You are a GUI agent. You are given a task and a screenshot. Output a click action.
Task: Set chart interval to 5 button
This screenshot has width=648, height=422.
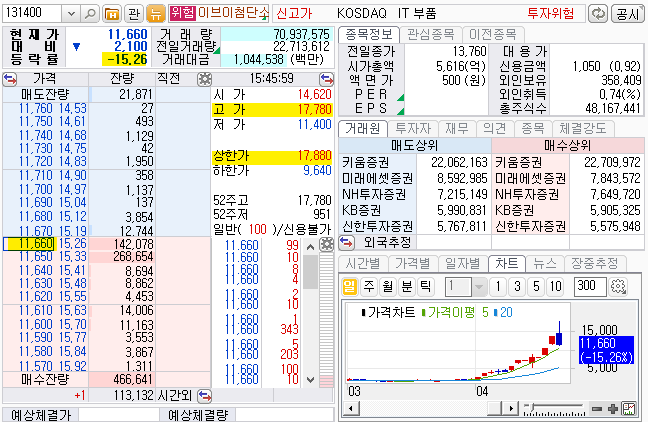click(x=536, y=286)
